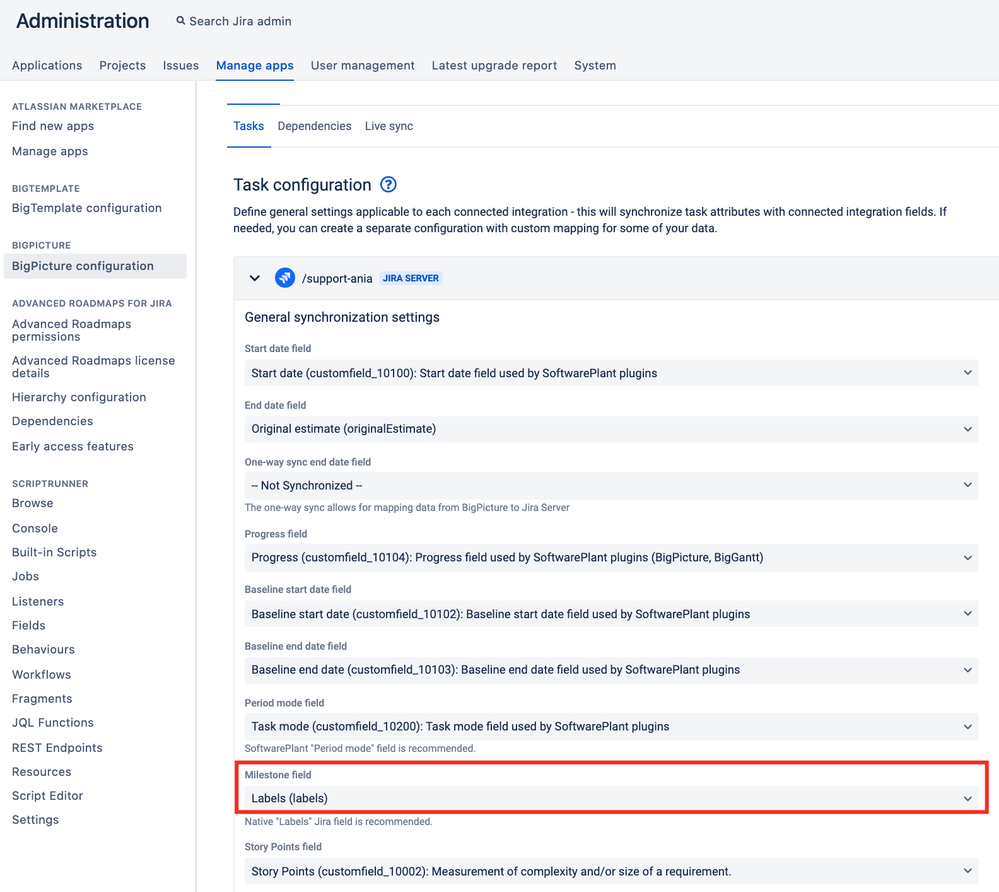Switch to the Live sync sub-tab
Viewport: 999px width, 892px height.
pyautogui.click(x=389, y=126)
